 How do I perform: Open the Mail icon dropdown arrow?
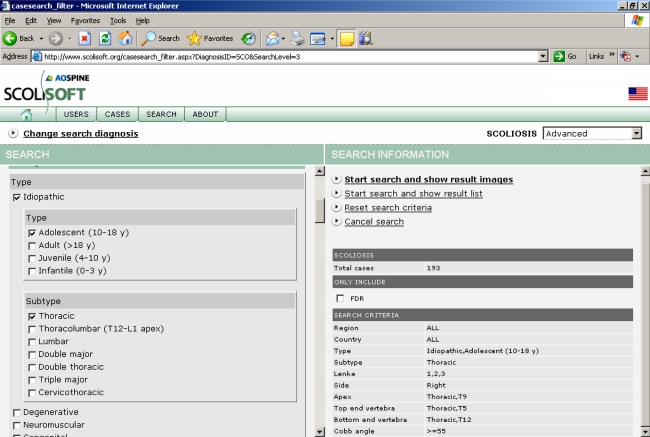click(x=283, y=39)
